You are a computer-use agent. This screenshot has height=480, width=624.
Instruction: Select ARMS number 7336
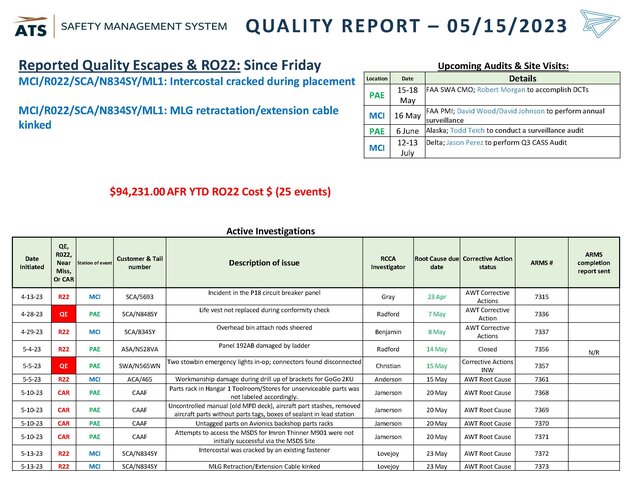click(x=542, y=314)
